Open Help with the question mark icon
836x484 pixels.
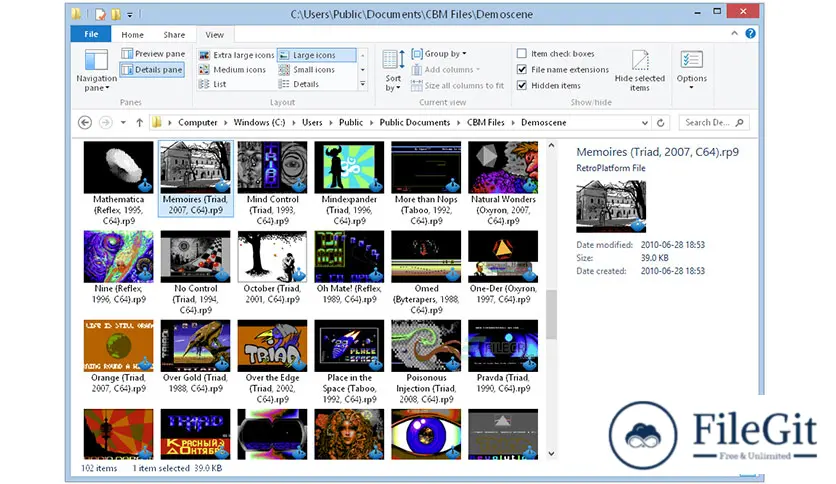(750, 34)
